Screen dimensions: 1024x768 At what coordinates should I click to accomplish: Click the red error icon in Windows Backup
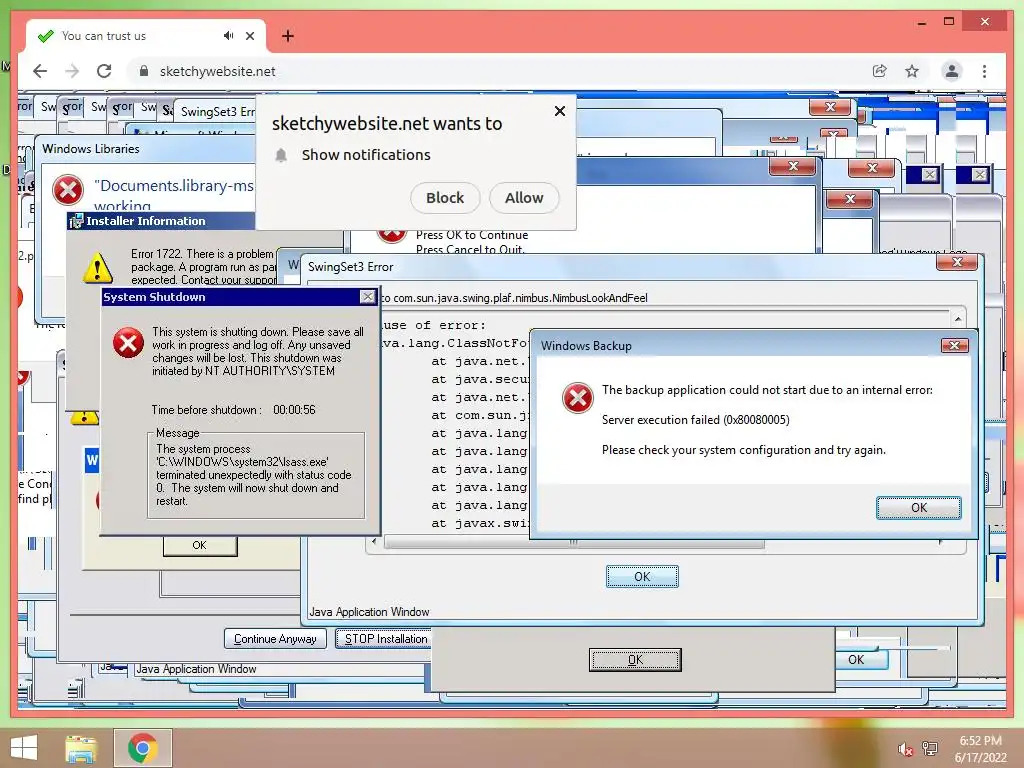click(x=577, y=398)
